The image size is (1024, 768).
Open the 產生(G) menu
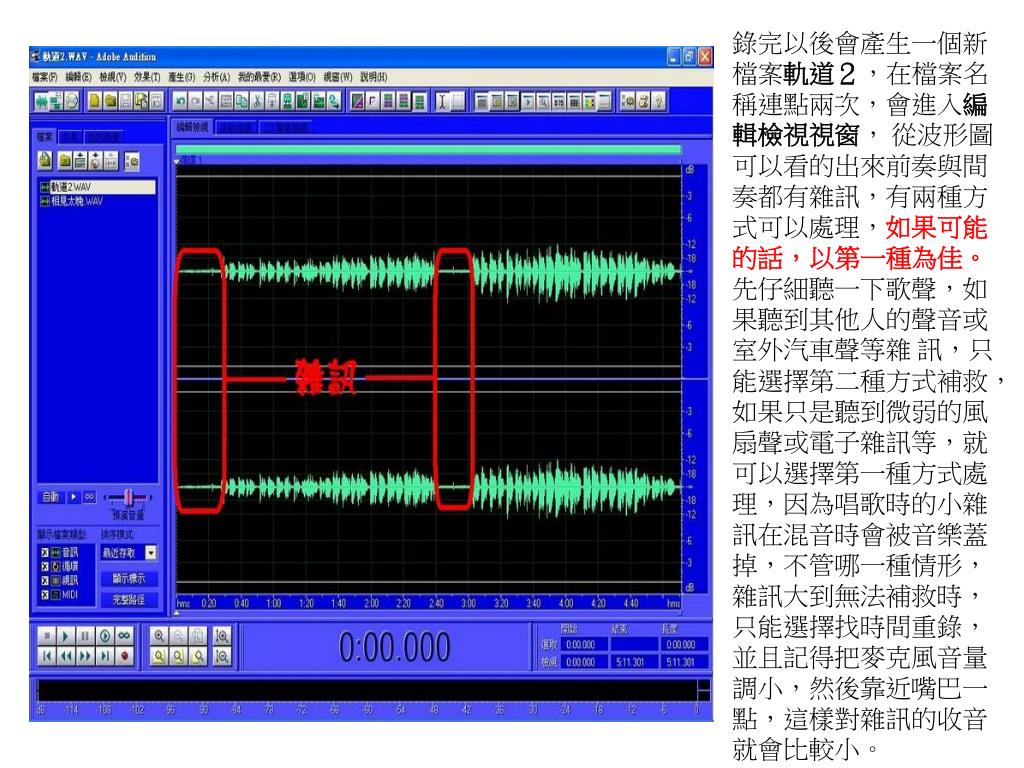coord(182,77)
